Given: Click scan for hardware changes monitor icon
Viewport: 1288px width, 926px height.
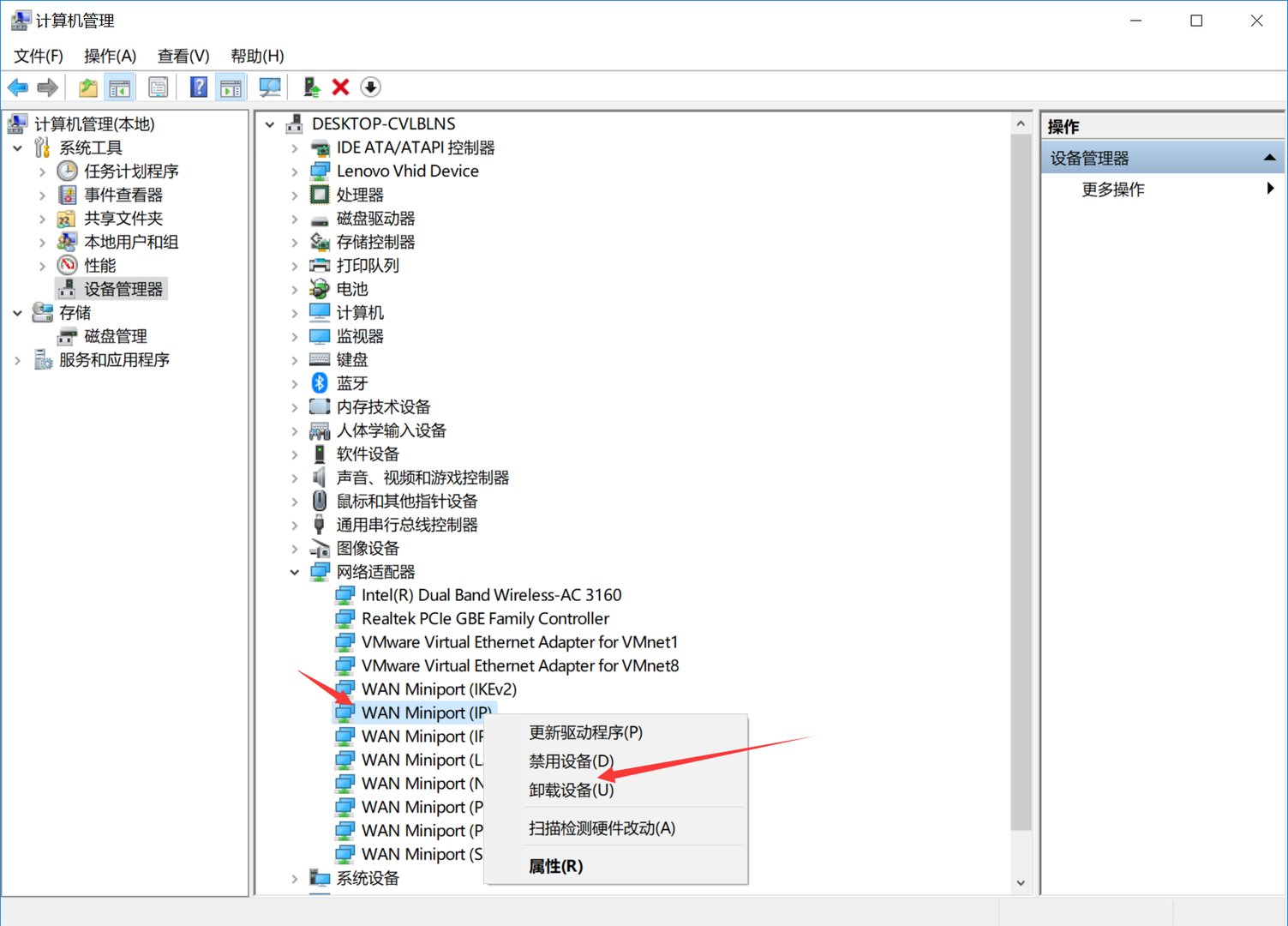Looking at the screenshot, I should pyautogui.click(x=270, y=87).
